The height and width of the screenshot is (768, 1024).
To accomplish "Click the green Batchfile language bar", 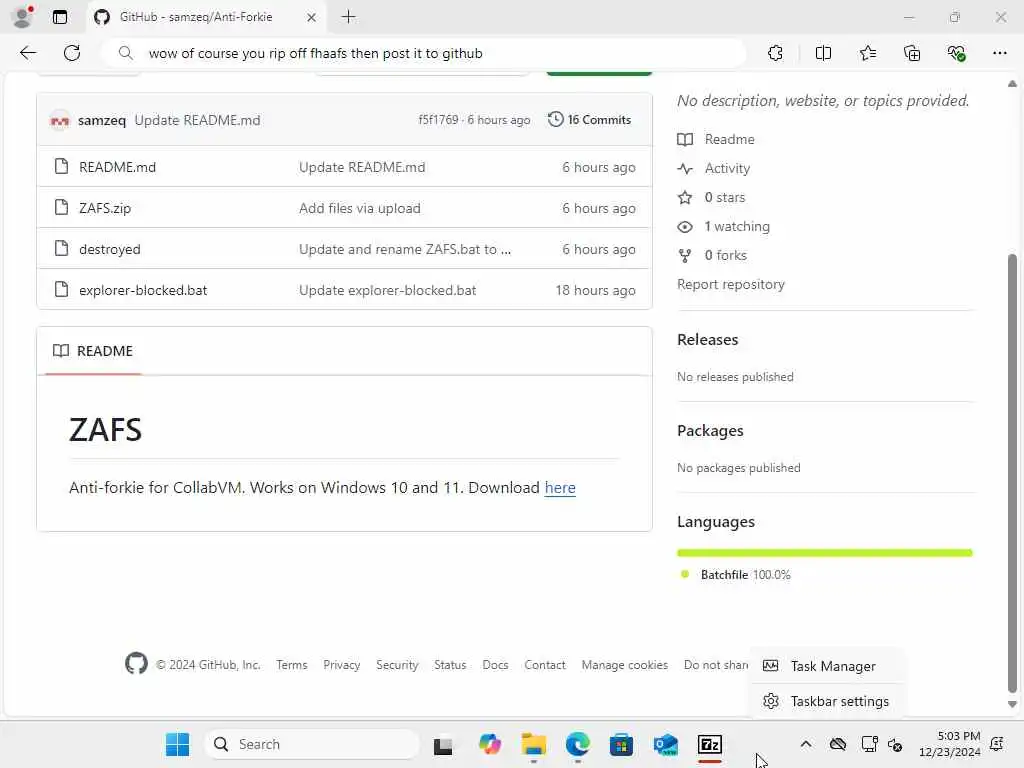I will [x=825, y=553].
